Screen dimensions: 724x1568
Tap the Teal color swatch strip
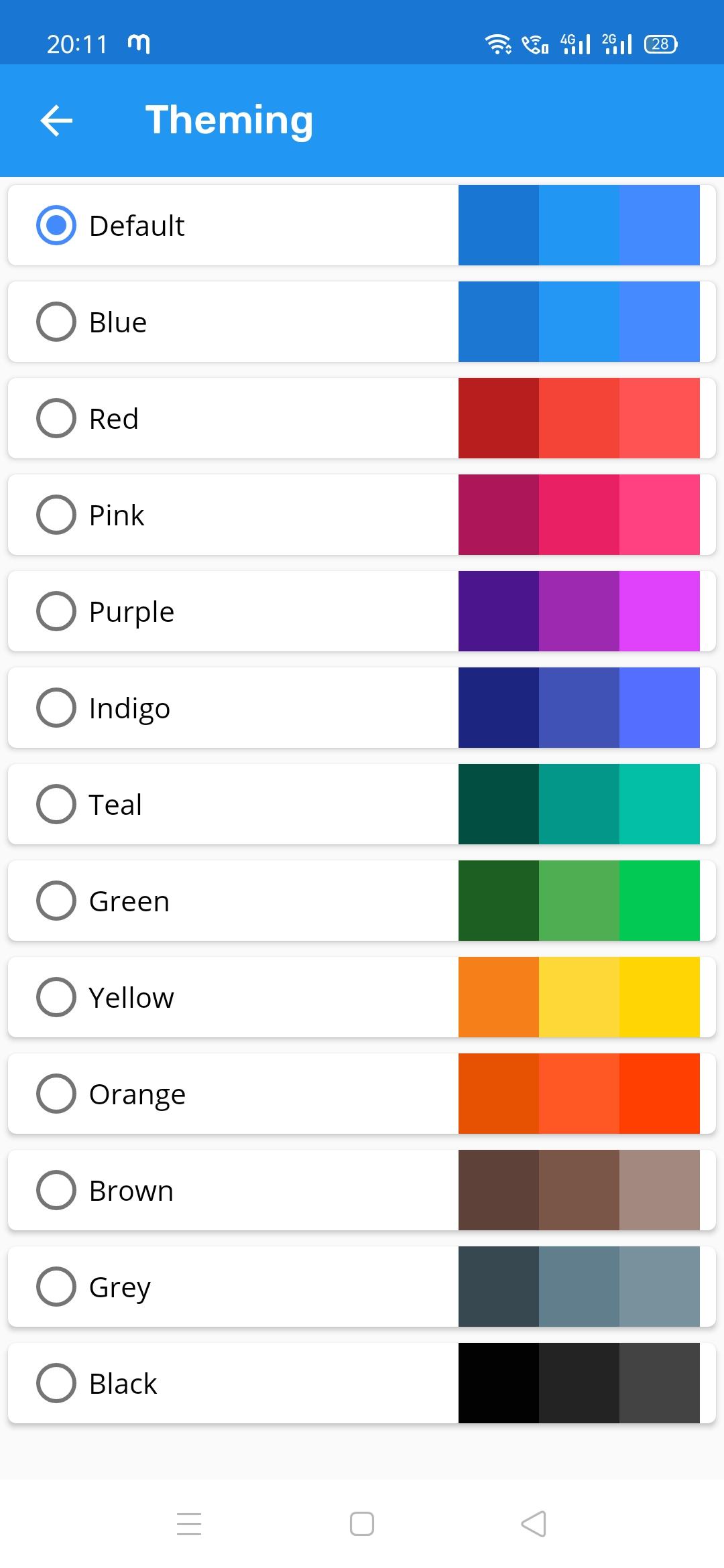579,804
